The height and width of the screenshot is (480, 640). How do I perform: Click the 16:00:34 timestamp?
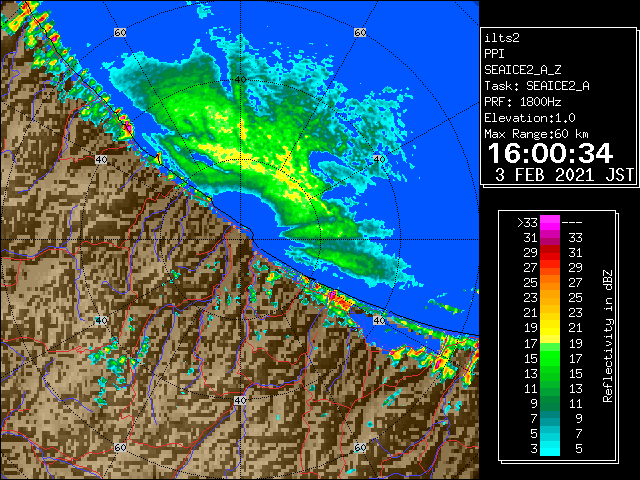click(550, 153)
